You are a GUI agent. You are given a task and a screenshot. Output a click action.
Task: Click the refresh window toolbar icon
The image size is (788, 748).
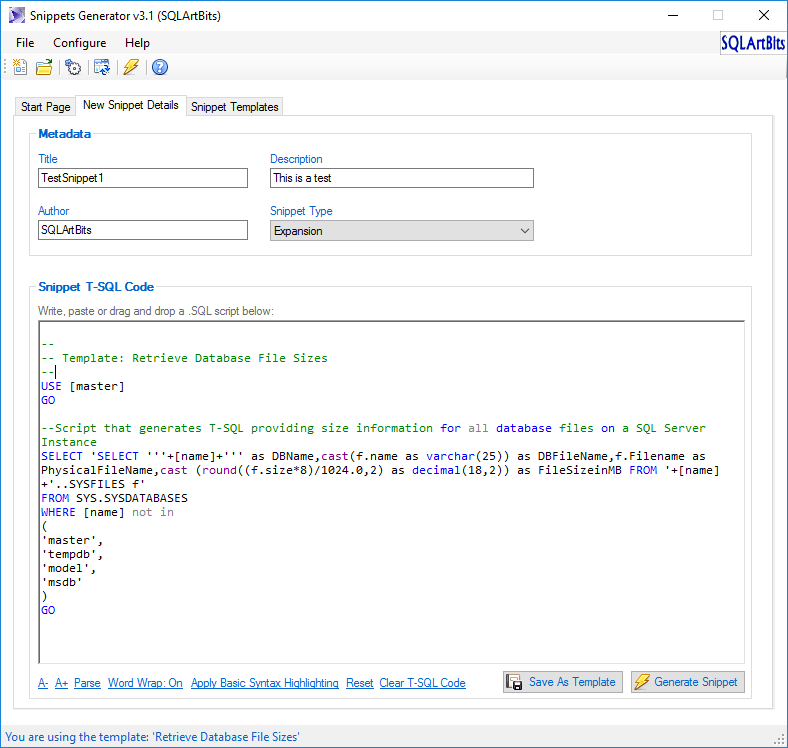tap(101, 67)
